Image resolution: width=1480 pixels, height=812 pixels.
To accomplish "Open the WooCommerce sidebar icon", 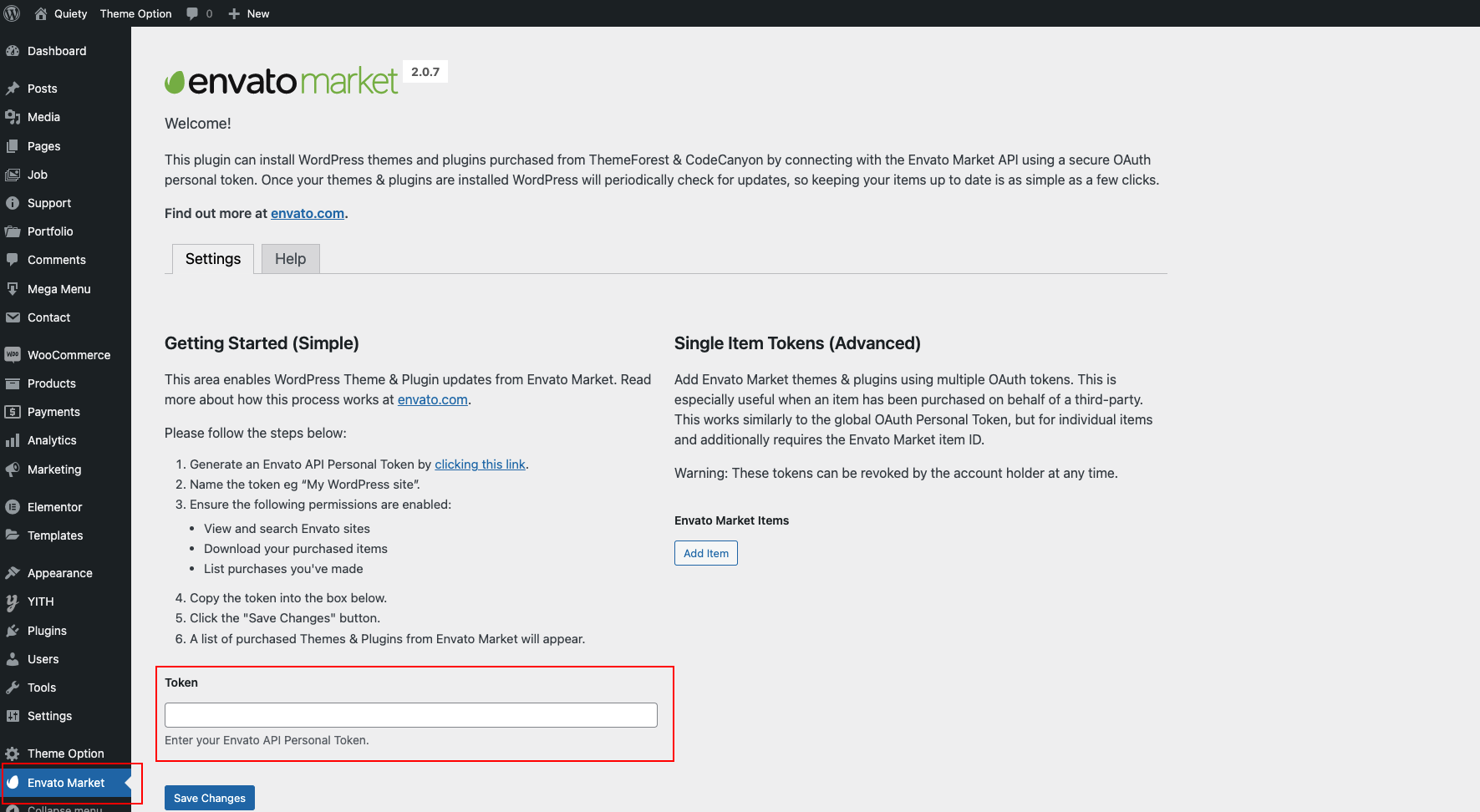I will pyautogui.click(x=13, y=355).
